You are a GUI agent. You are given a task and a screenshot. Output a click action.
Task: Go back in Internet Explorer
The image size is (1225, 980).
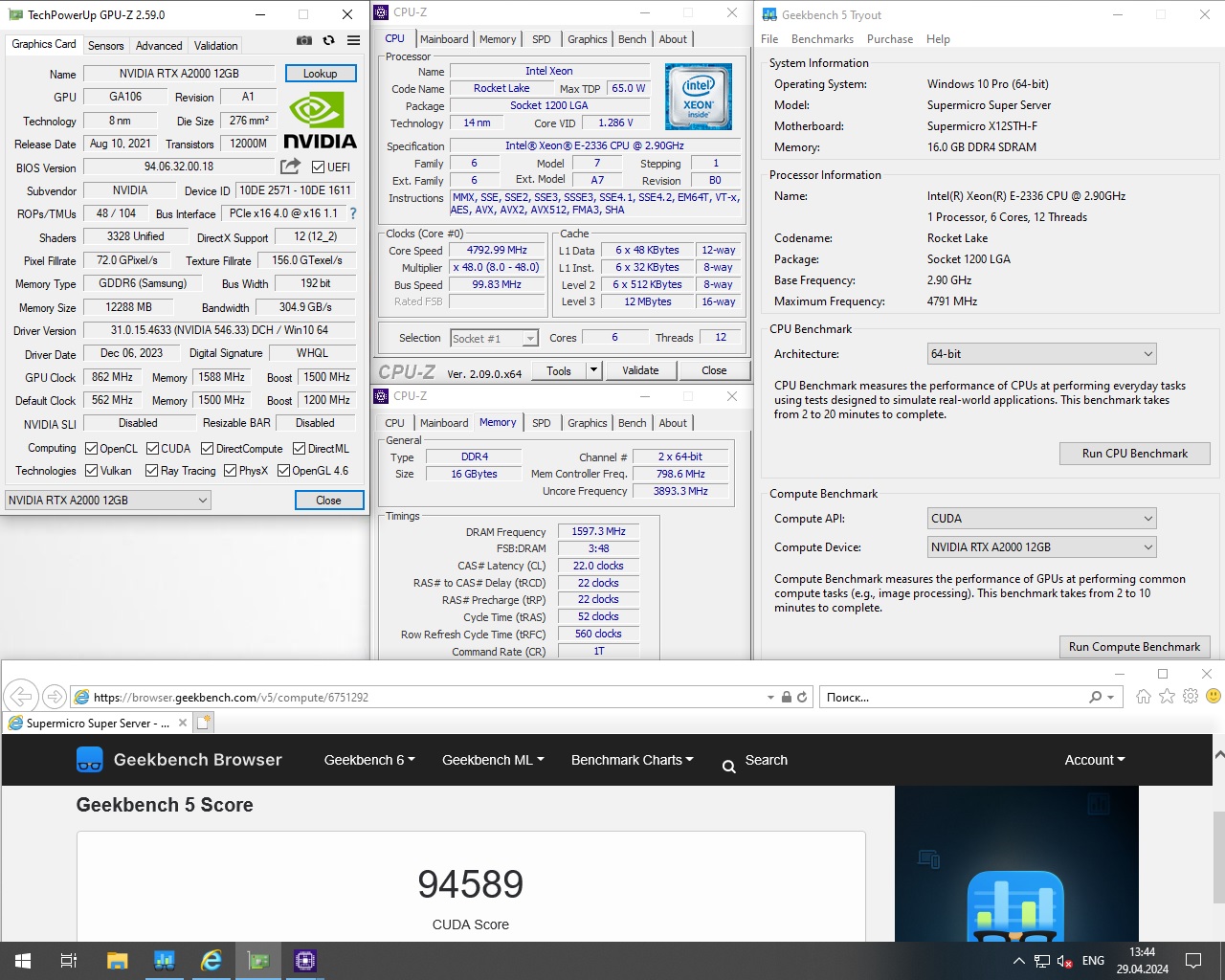click(x=21, y=696)
